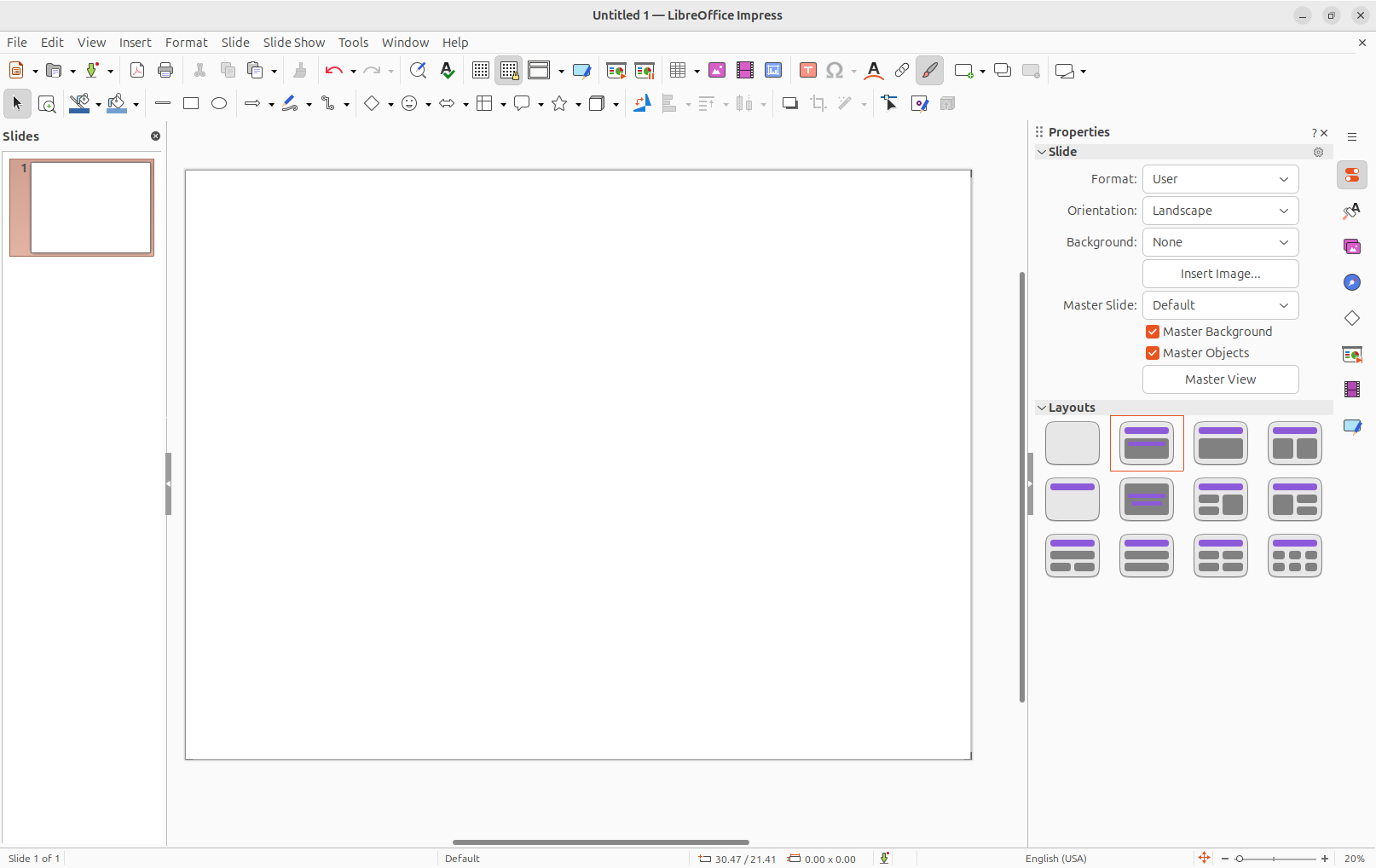Choose the Blank Slide layout thumbnail
Screen dimensions: 1376x868
(1072, 443)
